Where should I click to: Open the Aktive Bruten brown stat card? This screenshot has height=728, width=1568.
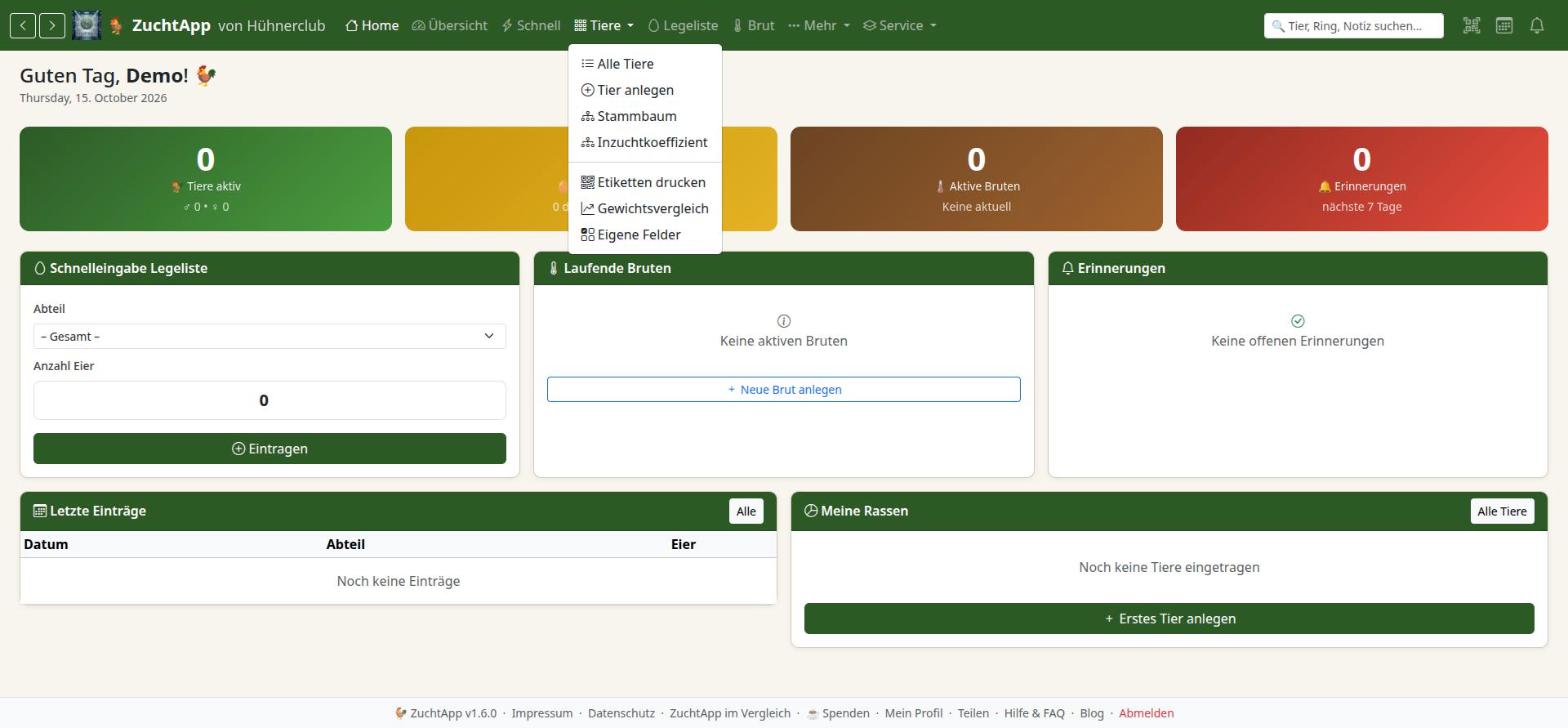point(976,179)
